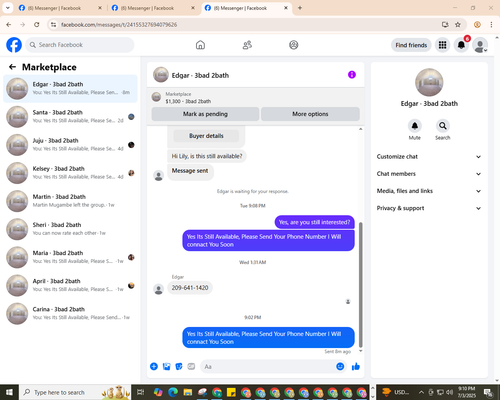This screenshot has height=400, width=500.
Task: Expand Privacy & support section
Action: [429, 208]
